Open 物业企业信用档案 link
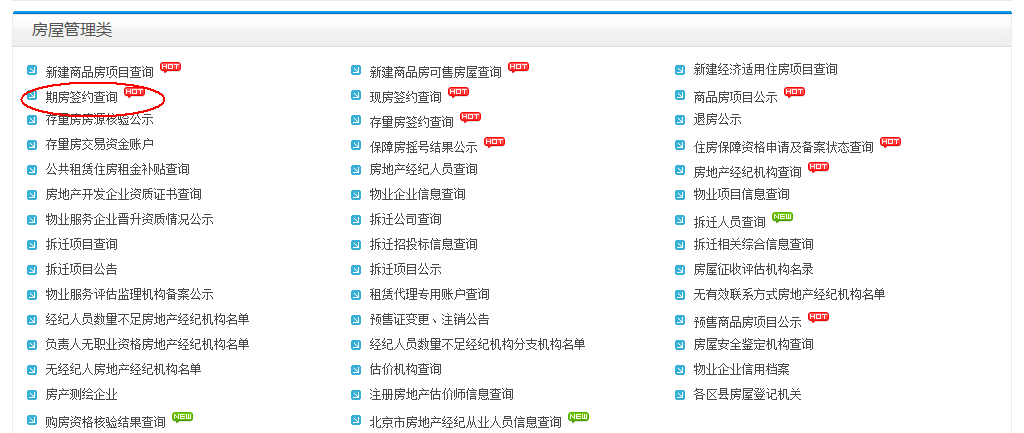This screenshot has height=433, width=1024. [x=741, y=370]
